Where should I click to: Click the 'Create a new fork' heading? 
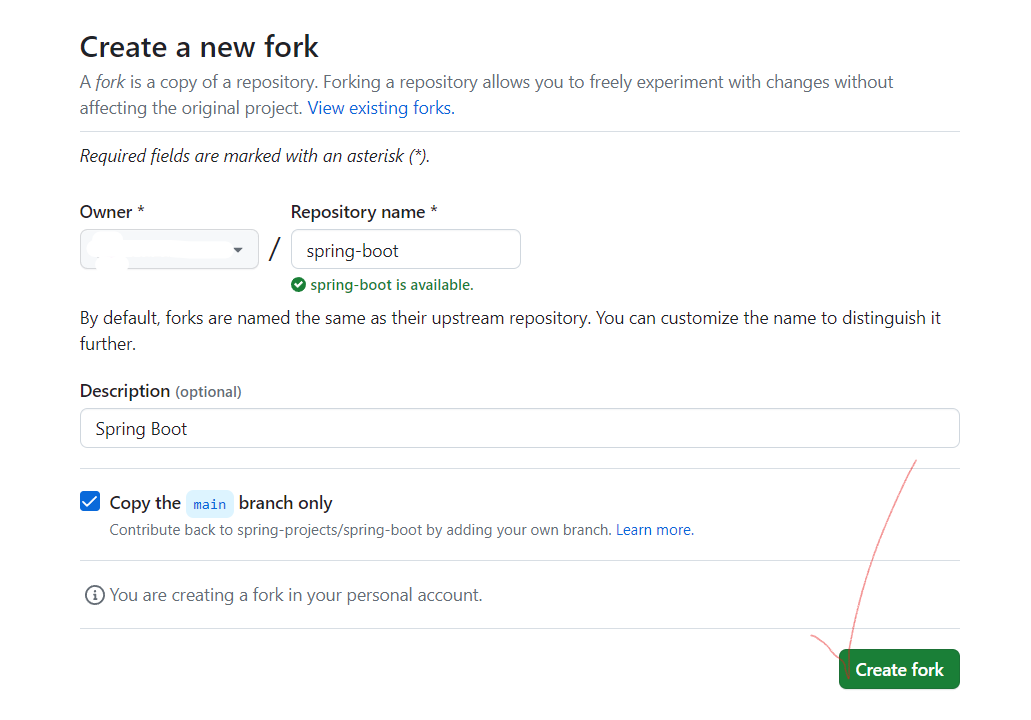coord(199,47)
